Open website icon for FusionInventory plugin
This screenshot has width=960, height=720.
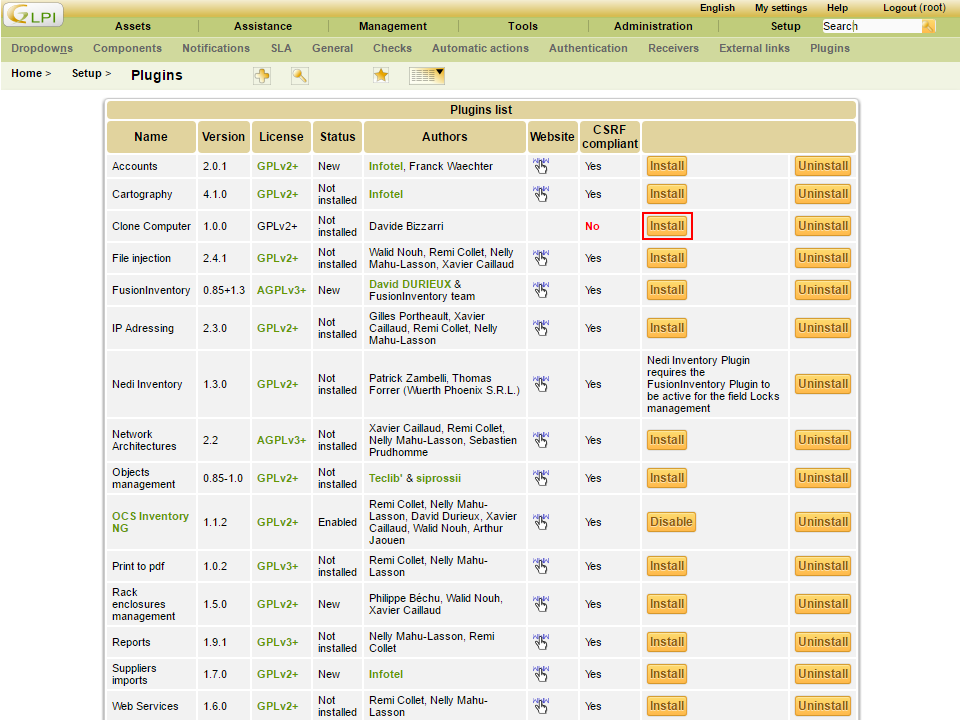click(541, 290)
